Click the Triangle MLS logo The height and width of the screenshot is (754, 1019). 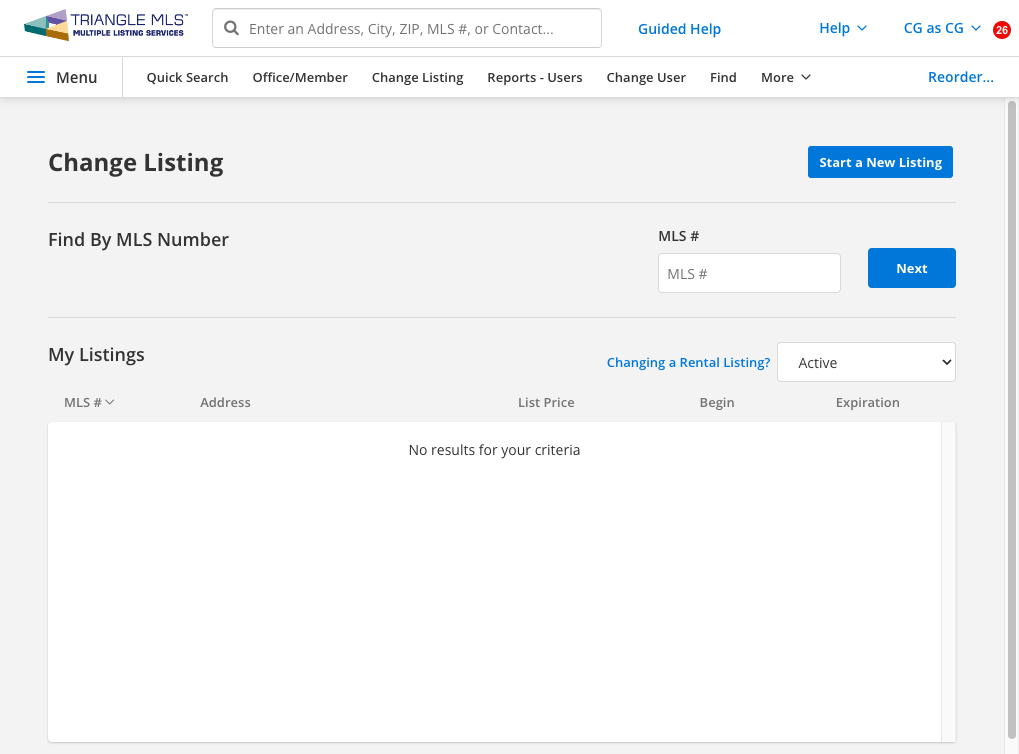tap(106, 25)
